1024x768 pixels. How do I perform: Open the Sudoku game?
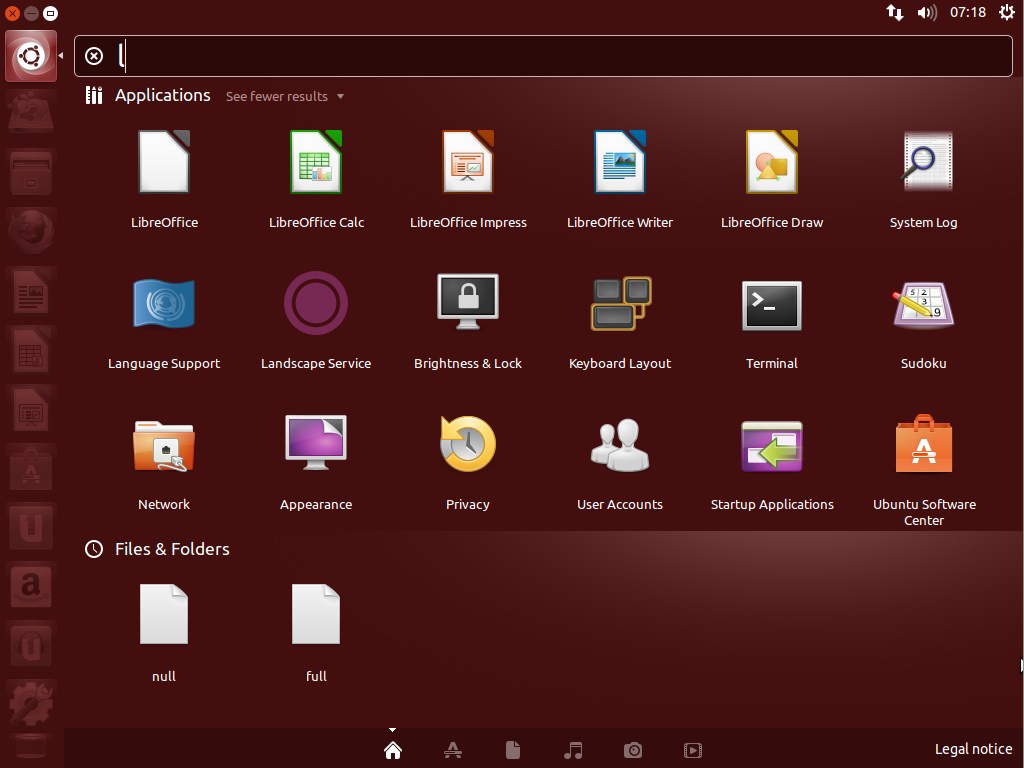[924, 305]
